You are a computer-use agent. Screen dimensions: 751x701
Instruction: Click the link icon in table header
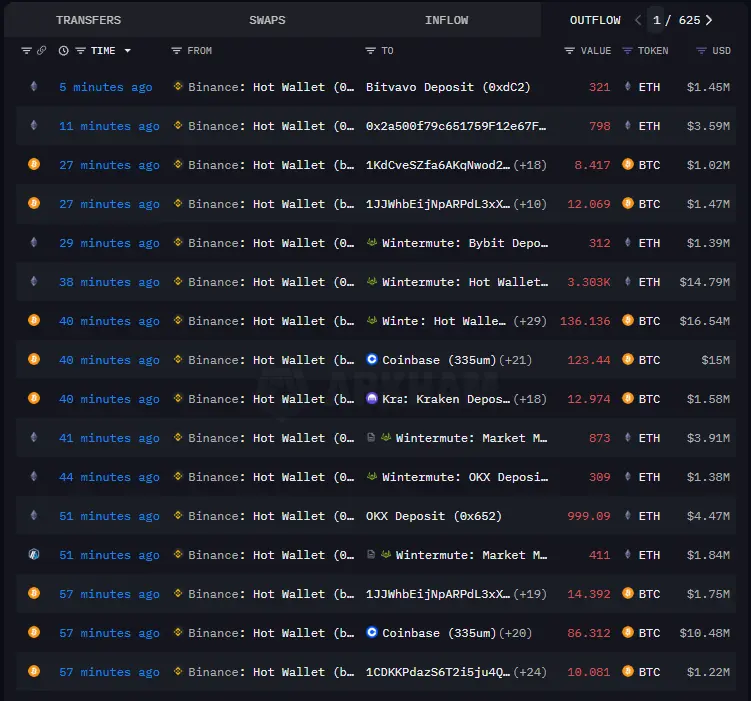point(41,51)
